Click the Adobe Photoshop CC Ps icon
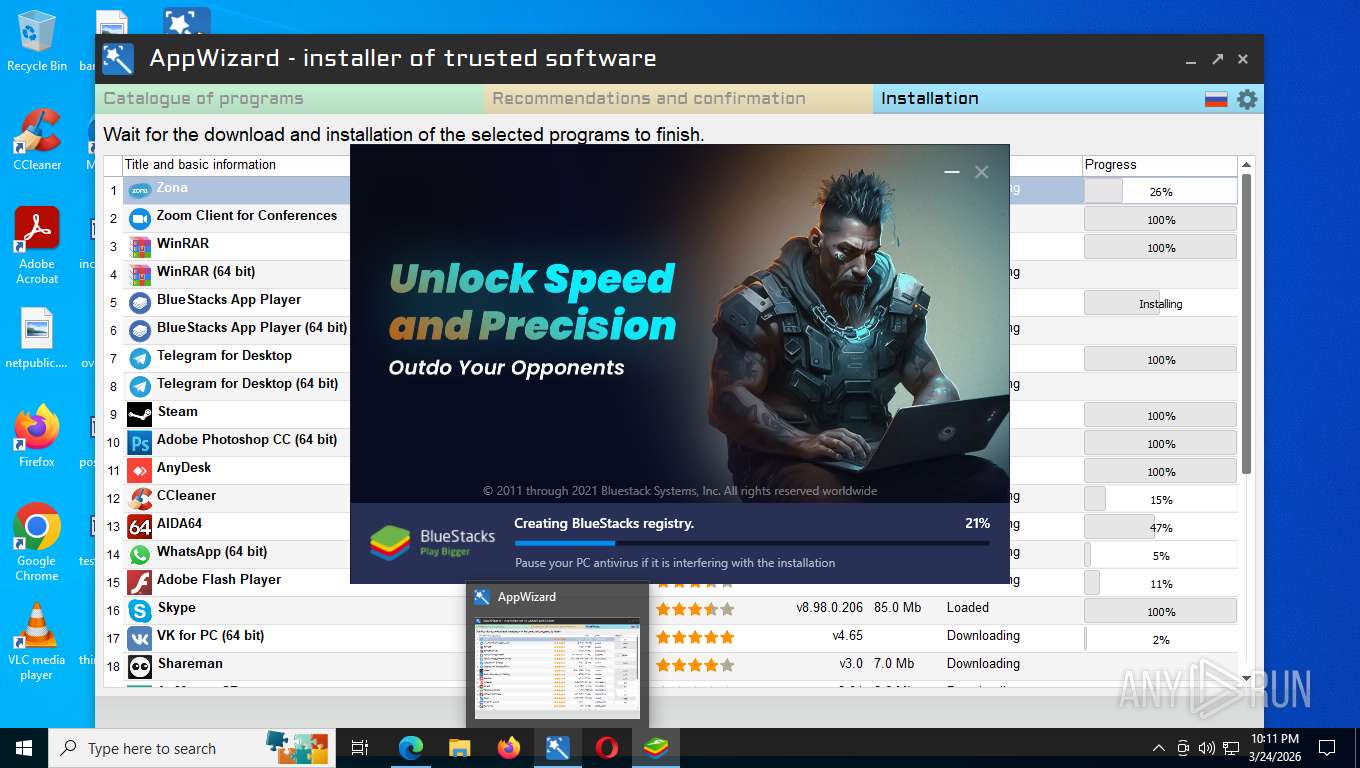This screenshot has height=768, width=1360. click(x=139, y=442)
